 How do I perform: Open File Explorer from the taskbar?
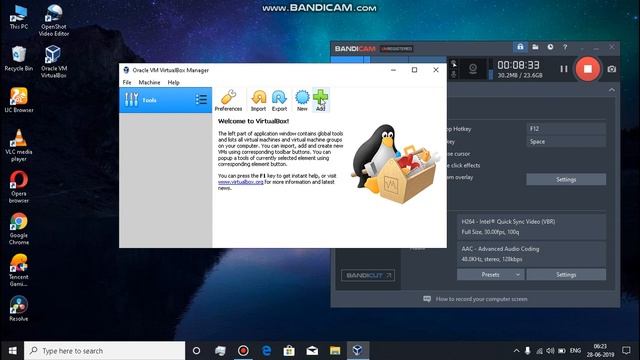335,351
